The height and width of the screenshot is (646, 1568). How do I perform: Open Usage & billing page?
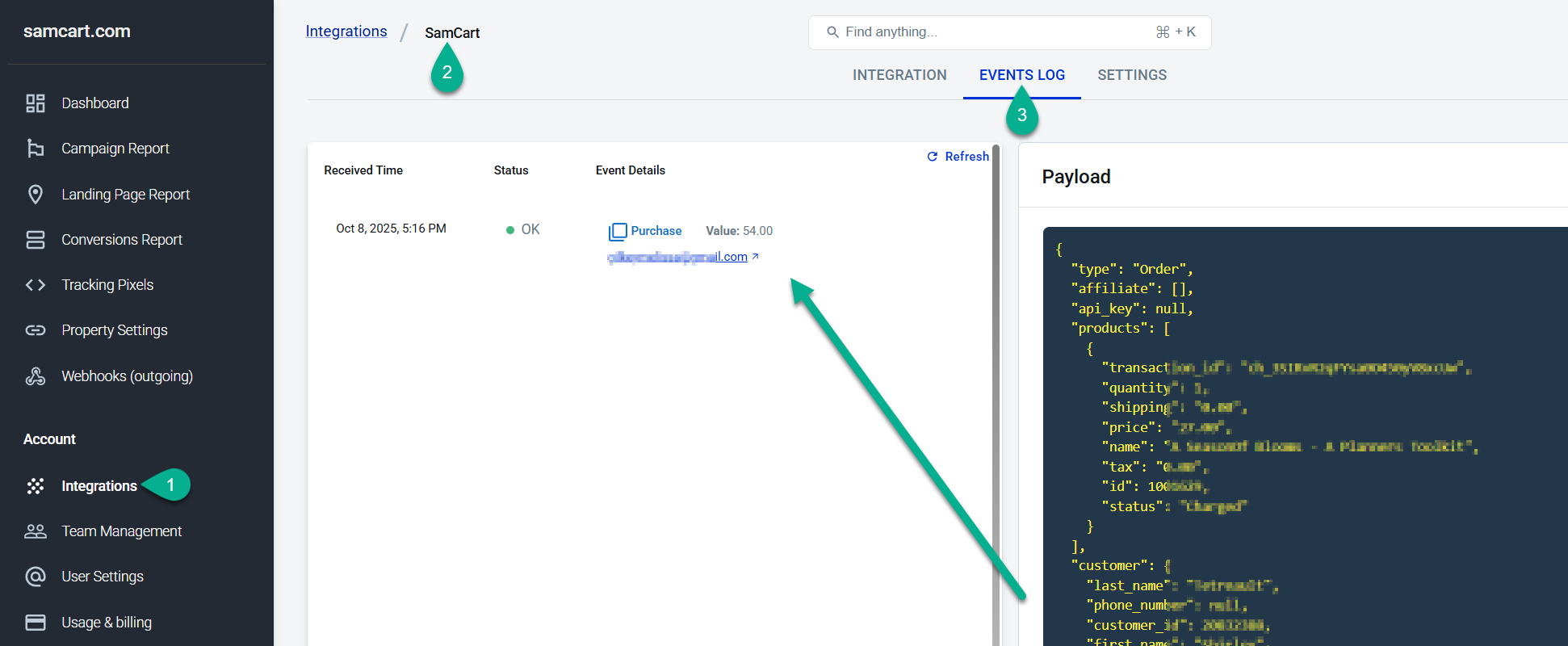click(107, 623)
